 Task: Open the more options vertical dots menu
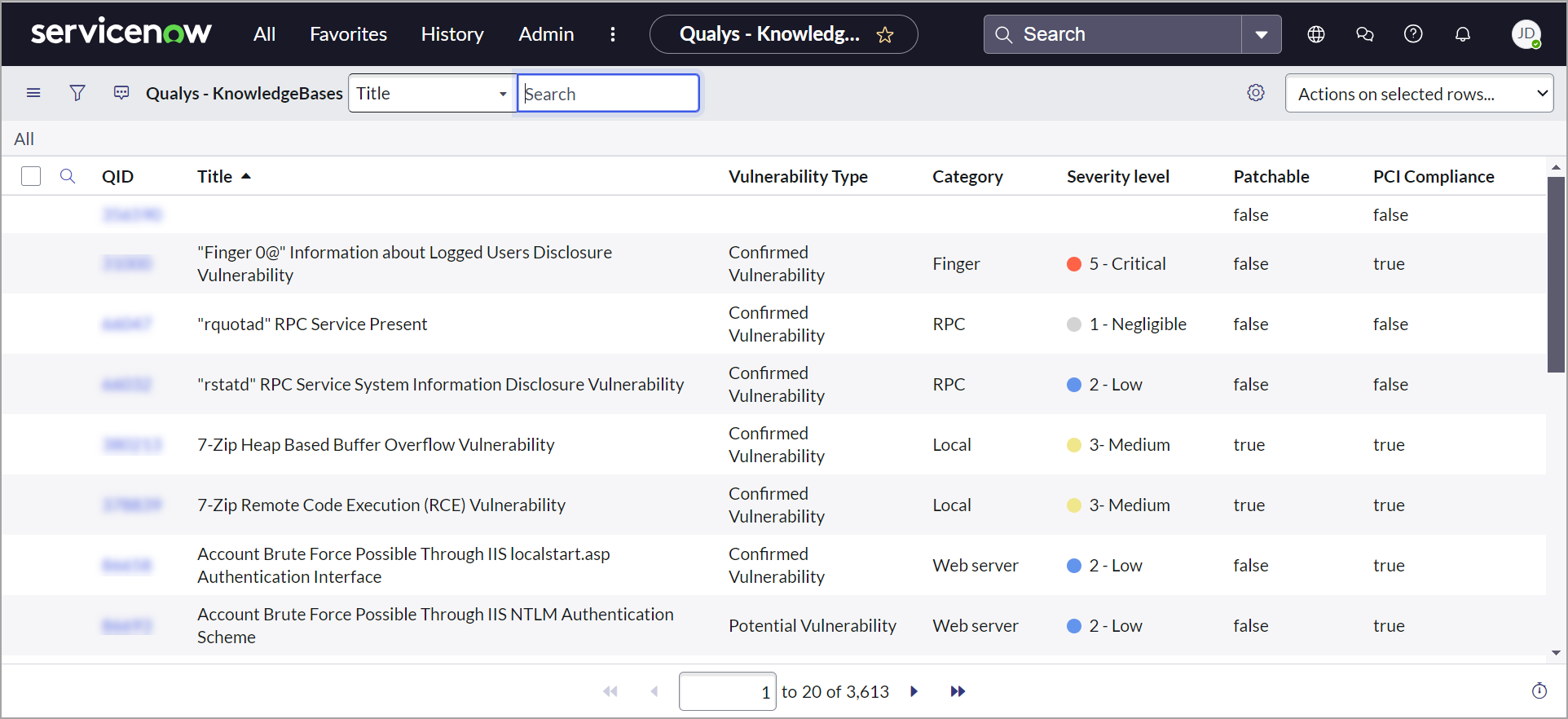click(613, 34)
